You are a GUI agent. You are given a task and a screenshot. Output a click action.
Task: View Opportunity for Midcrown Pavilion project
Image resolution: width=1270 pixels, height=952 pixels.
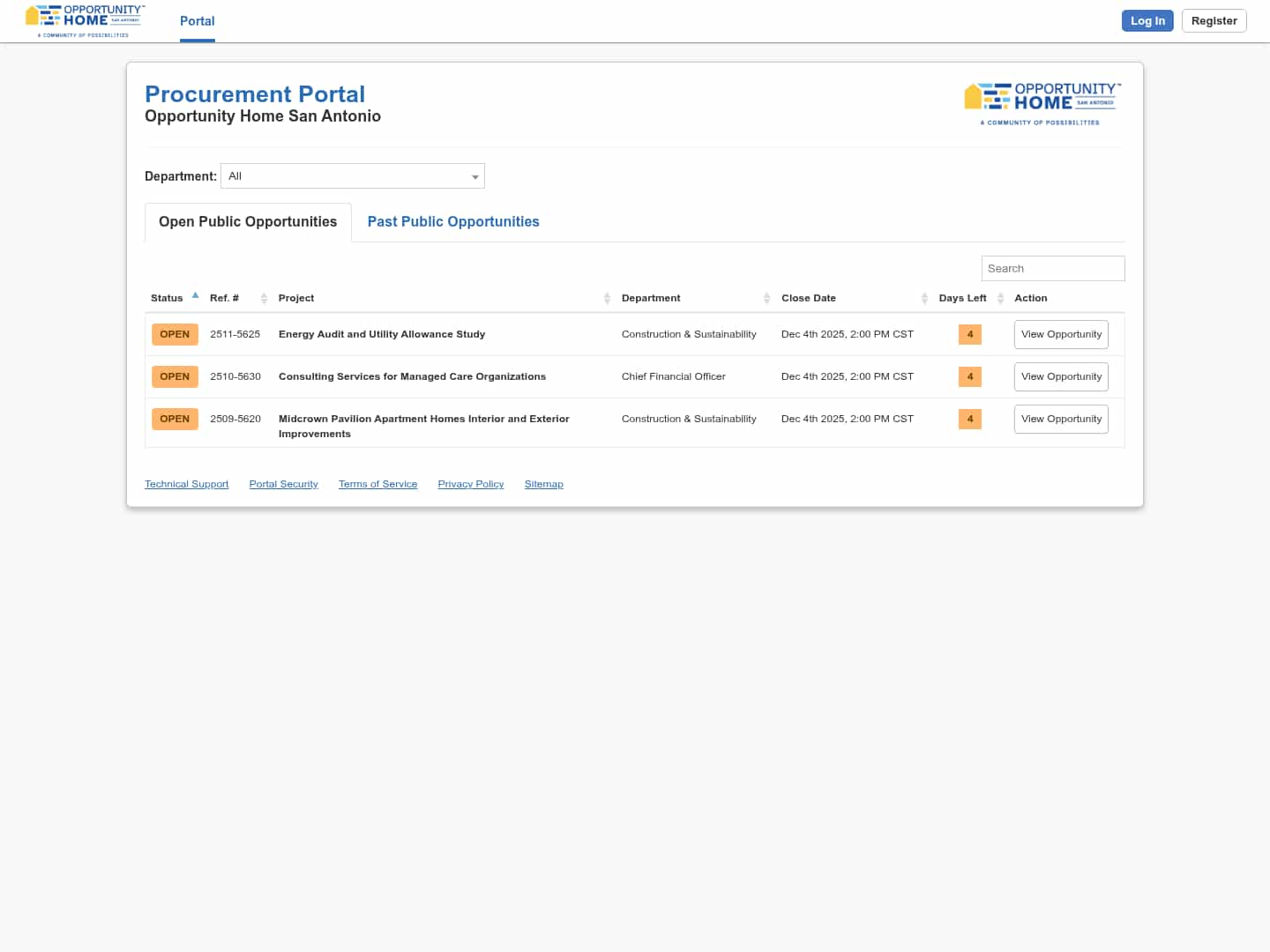[1061, 420]
